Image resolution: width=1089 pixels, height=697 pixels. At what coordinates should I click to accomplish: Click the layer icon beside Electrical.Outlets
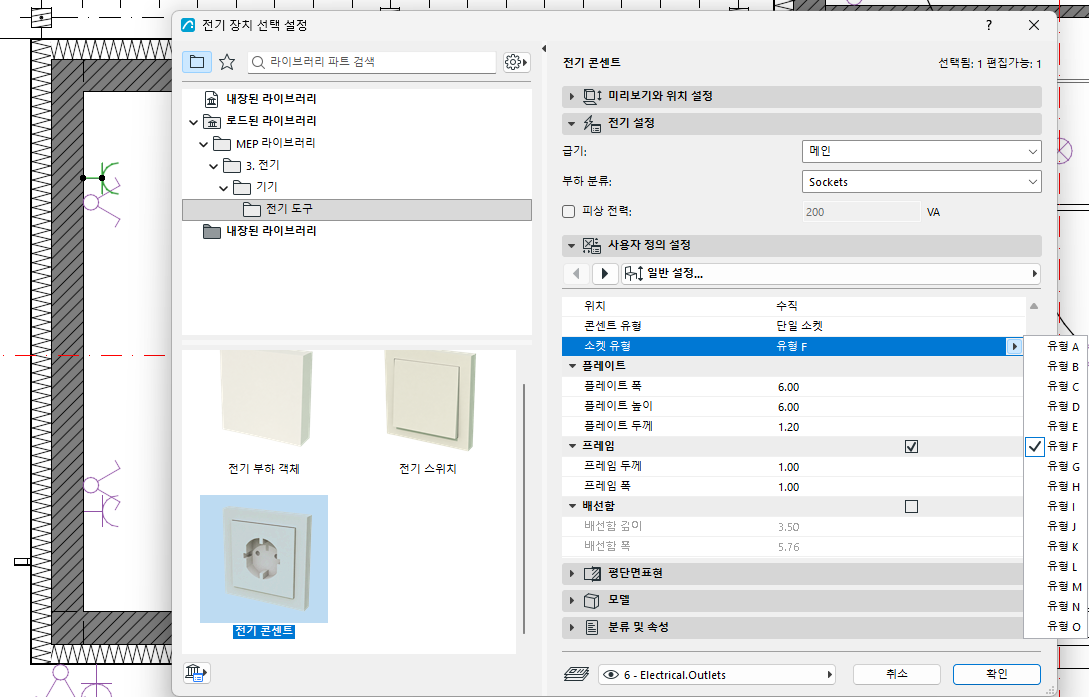pos(576,674)
